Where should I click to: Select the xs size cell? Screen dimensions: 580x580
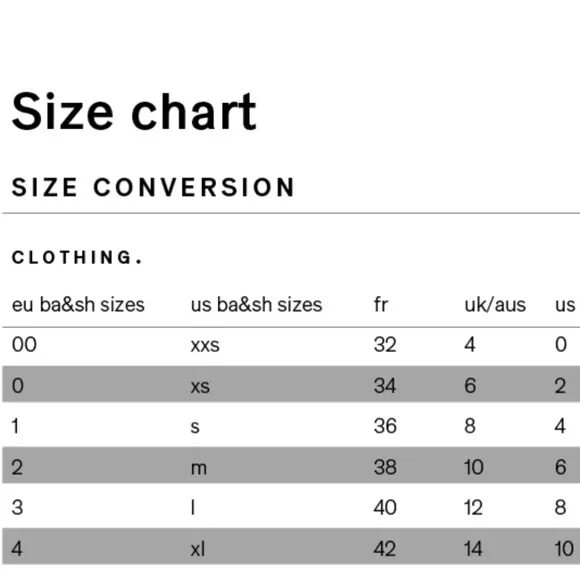click(200, 387)
